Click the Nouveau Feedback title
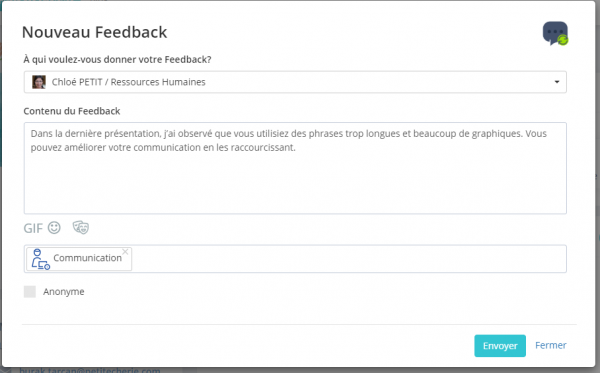The image size is (600, 373). pos(95,32)
